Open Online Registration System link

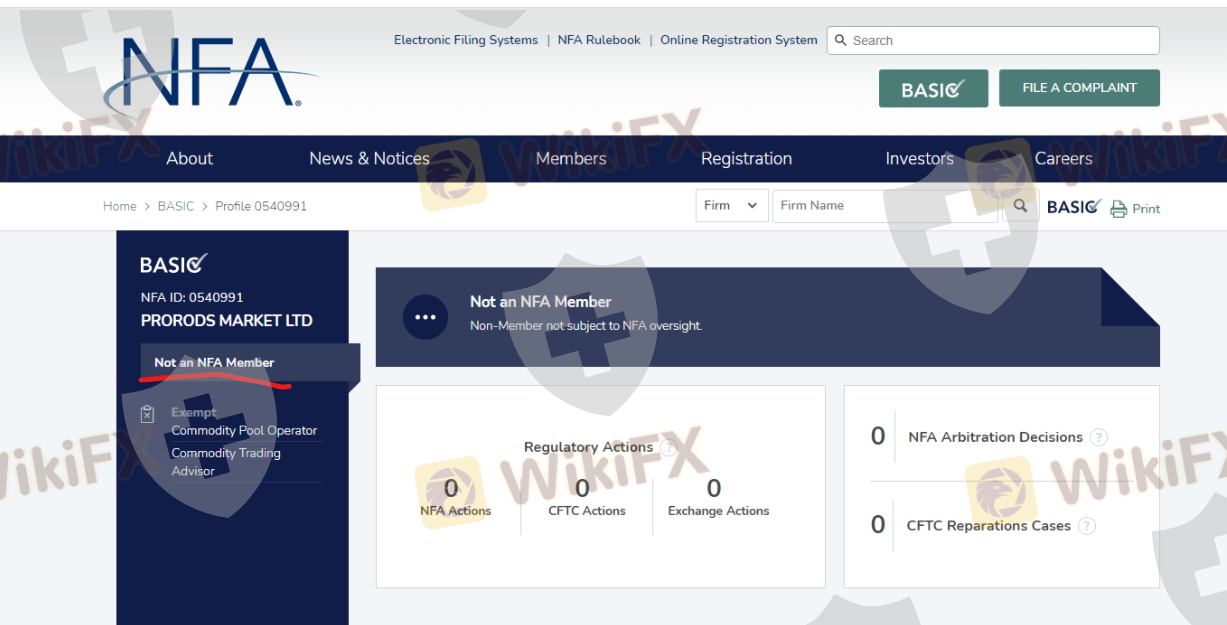point(739,40)
